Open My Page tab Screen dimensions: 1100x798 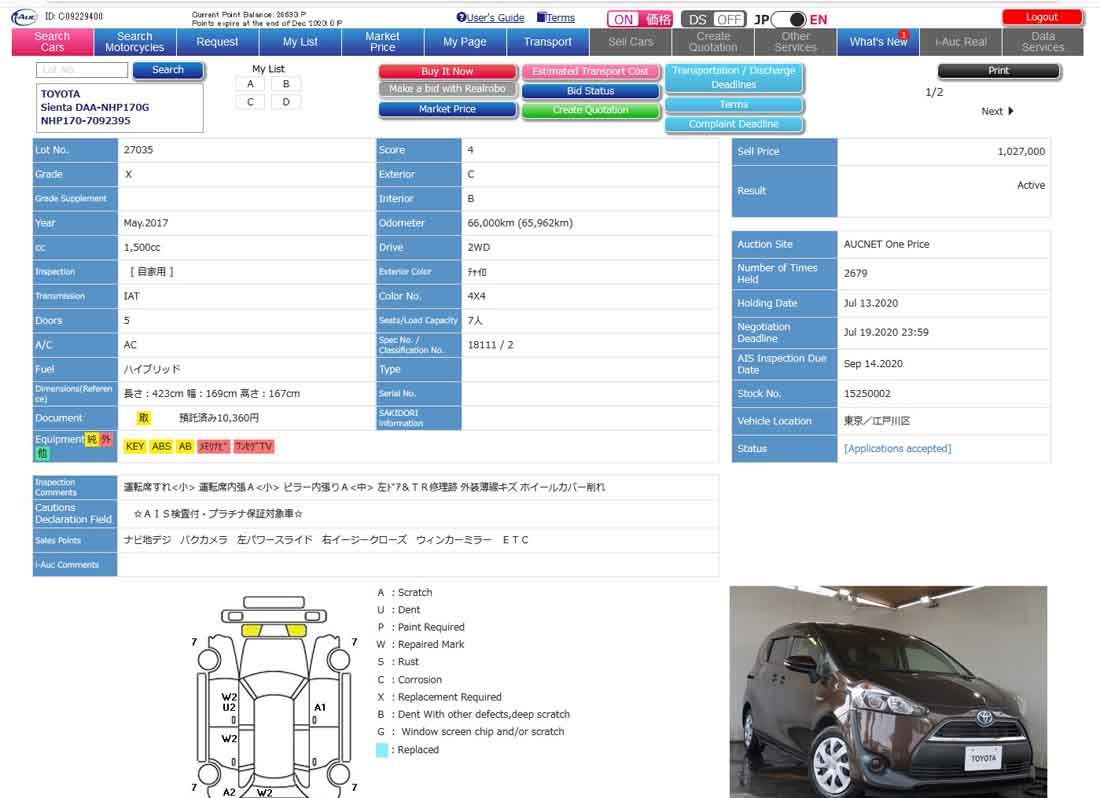(x=465, y=42)
